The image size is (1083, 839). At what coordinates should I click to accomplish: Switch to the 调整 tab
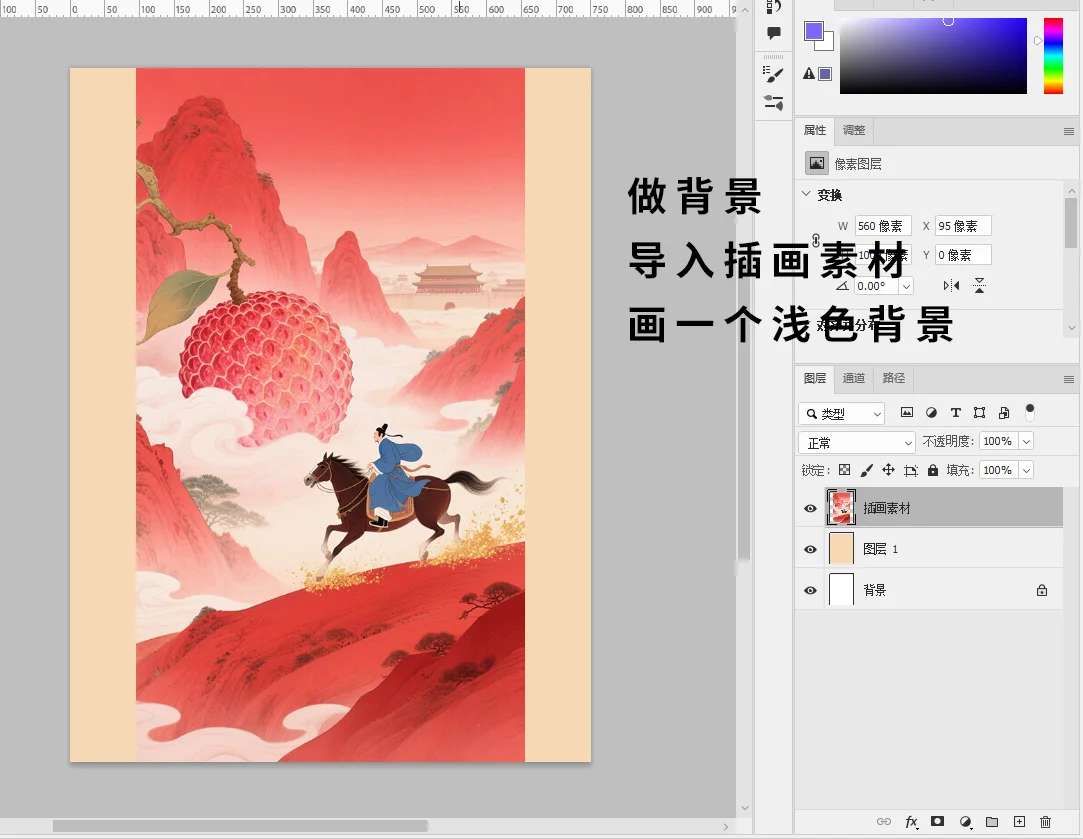pyautogui.click(x=854, y=130)
